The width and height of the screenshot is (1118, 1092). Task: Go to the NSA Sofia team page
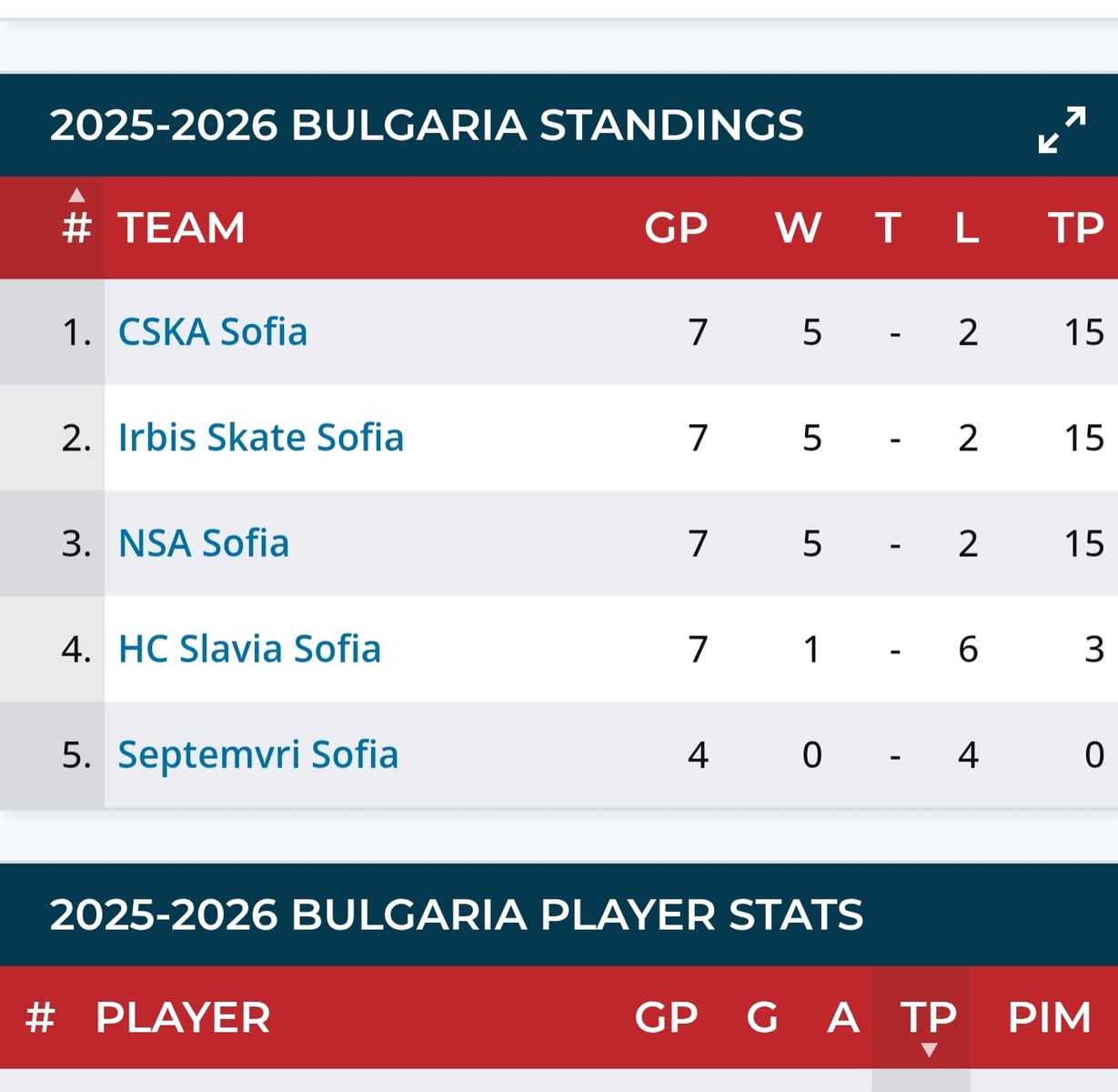point(204,543)
